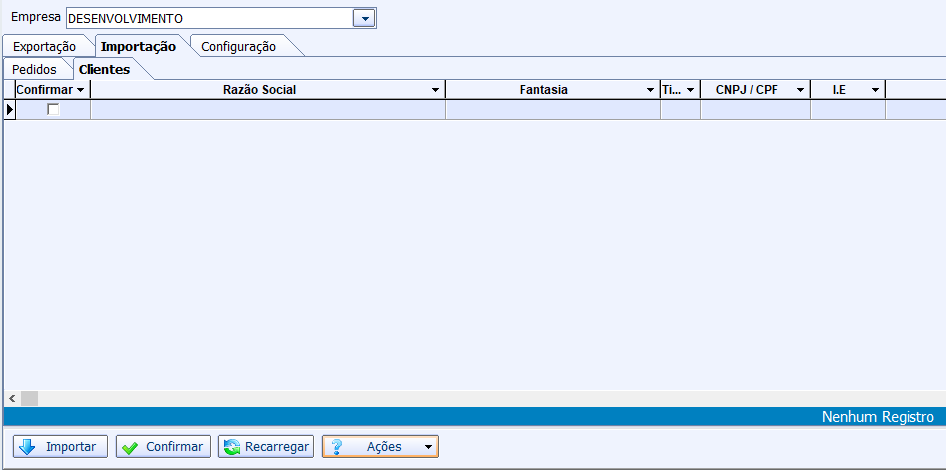The width and height of the screenshot is (946, 470).
Task: Open the Empresa combo box dropdown
Action: (364, 18)
